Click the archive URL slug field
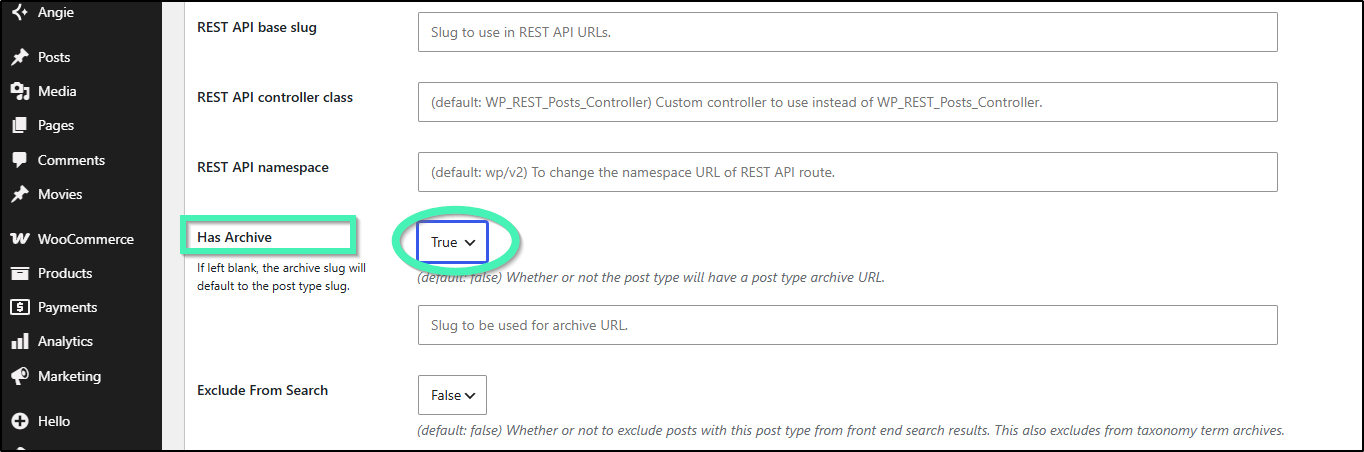Viewport: 1364px width, 452px height. (847, 325)
